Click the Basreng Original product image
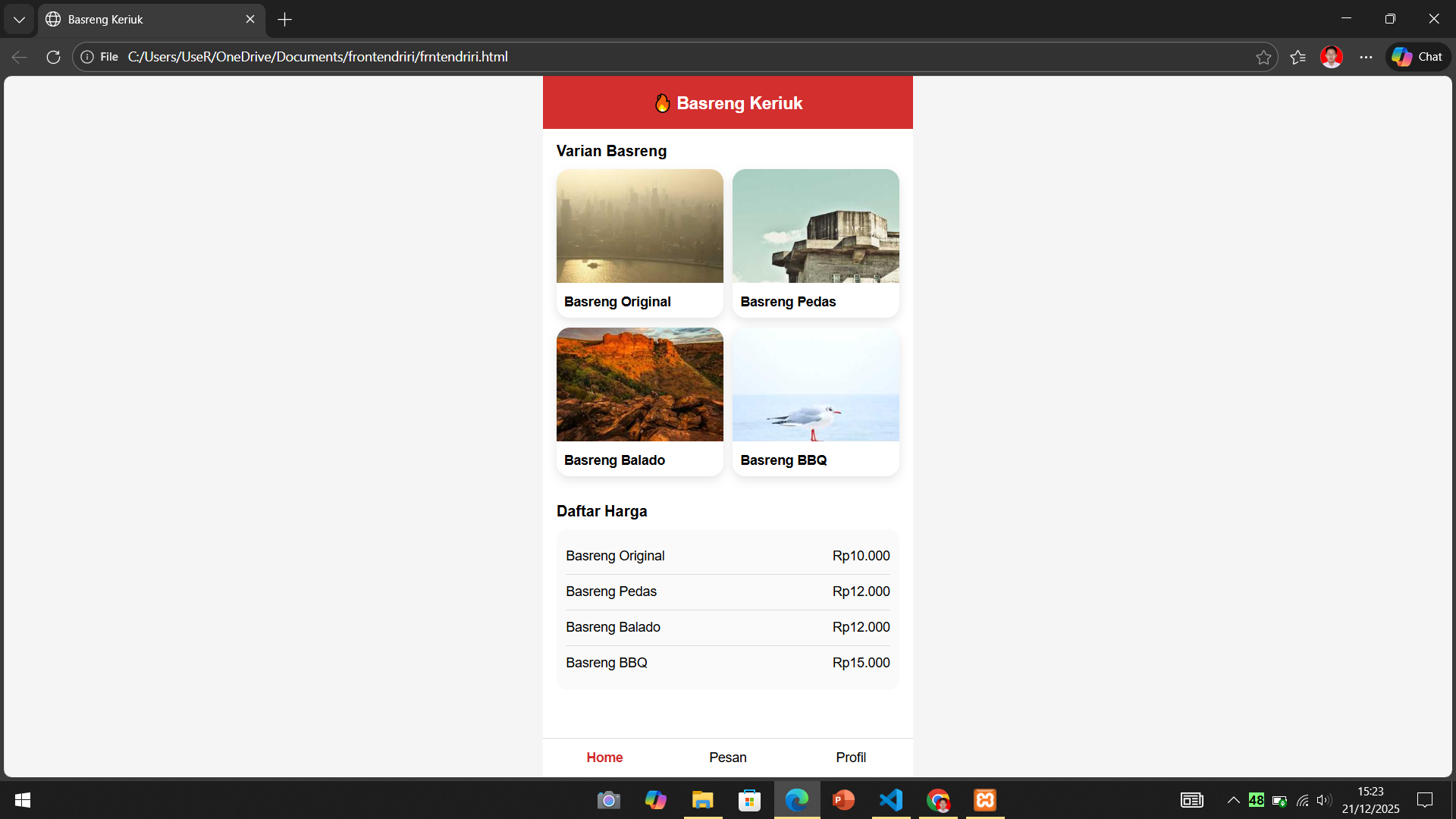The width and height of the screenshot is (1456, 819). coord(639,226)
